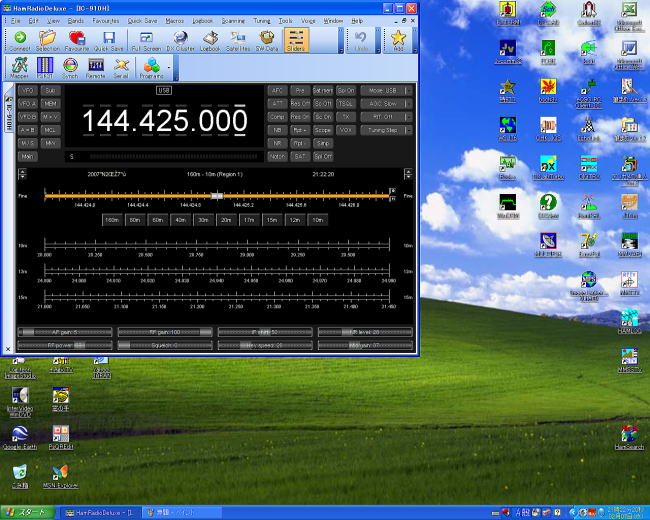Open the Mode: USB dropdown
Screen dimensions: 650x520
[386, 90]
